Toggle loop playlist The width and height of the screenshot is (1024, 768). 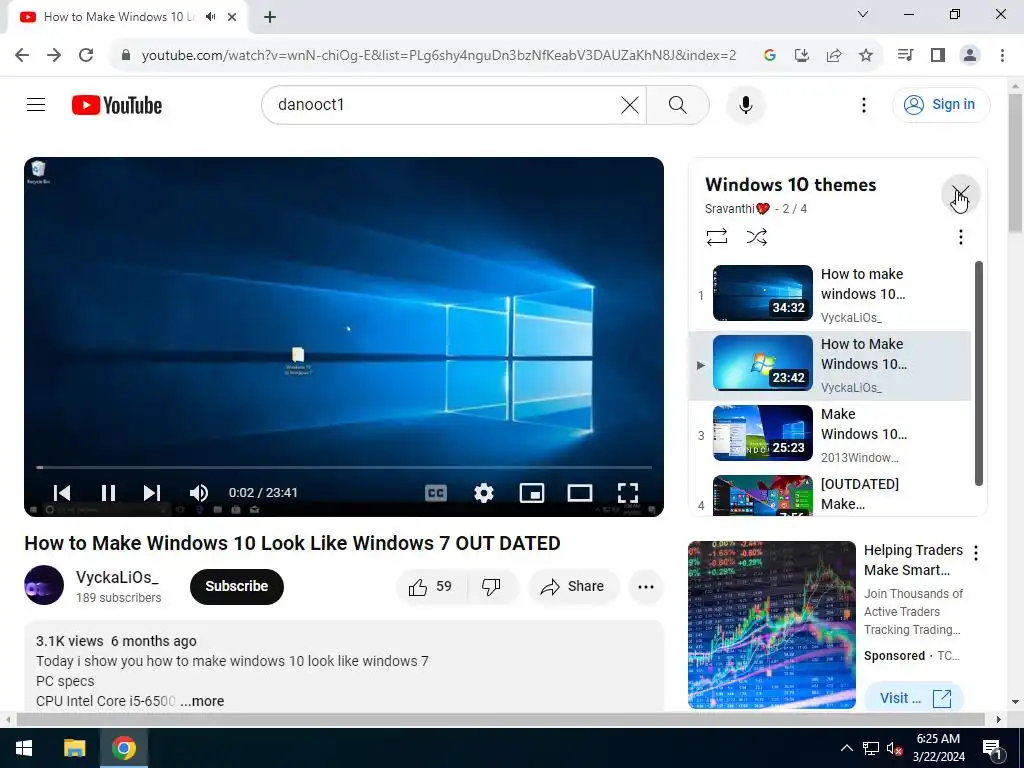[x=716, y=236]
